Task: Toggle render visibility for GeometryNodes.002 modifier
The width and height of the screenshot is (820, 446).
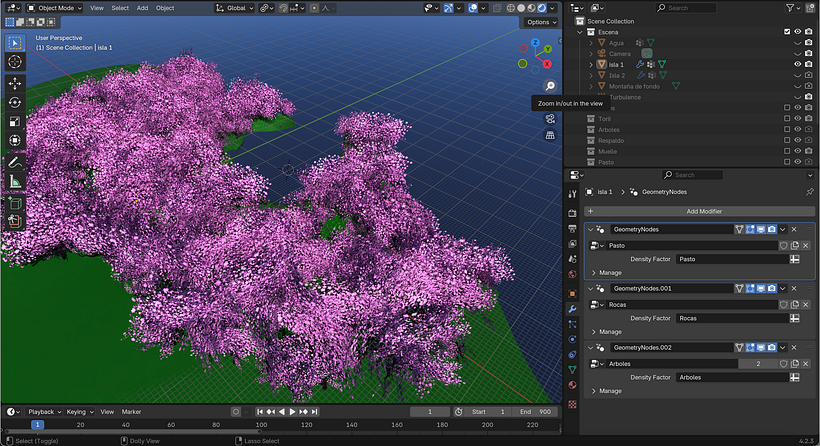Action: pos(772,347)
